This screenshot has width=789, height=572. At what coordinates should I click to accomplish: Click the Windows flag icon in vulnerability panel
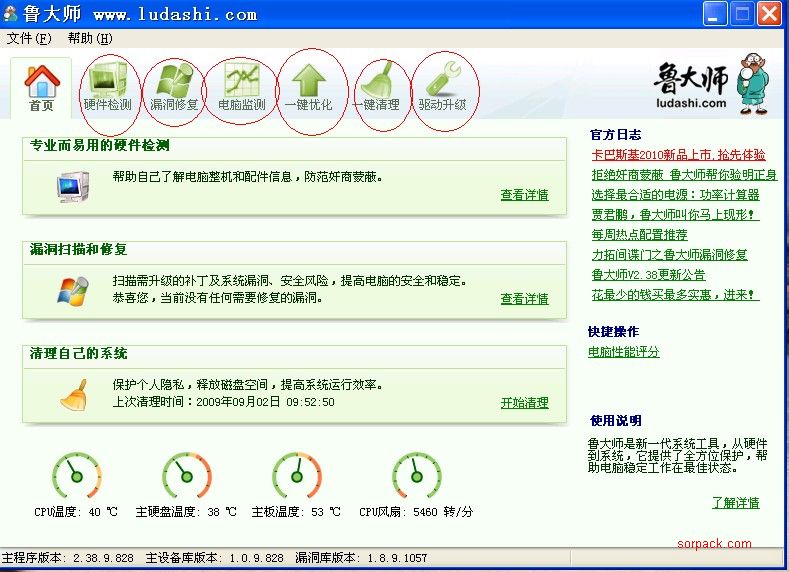[72, 290]
